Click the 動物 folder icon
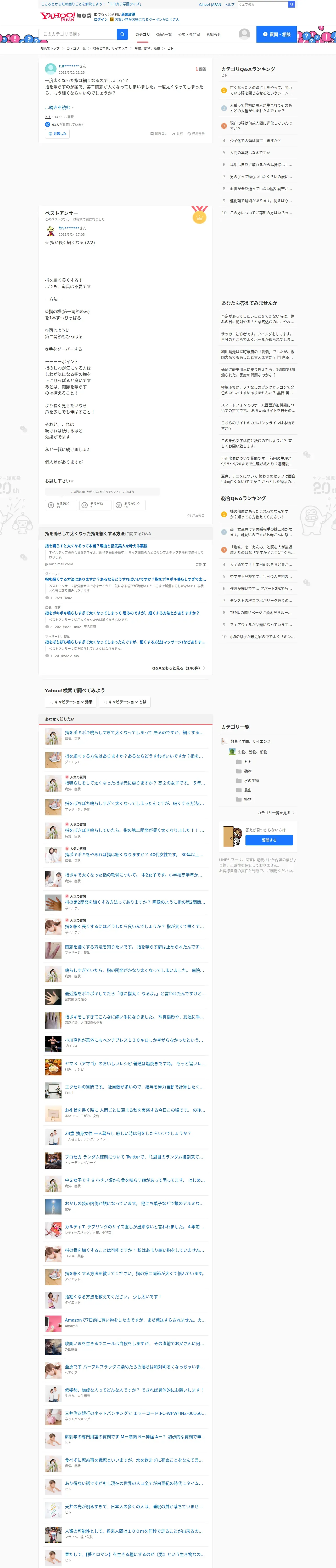This screenshot has height=1568, width=336. pyautogui.click(x=238, y=771)
